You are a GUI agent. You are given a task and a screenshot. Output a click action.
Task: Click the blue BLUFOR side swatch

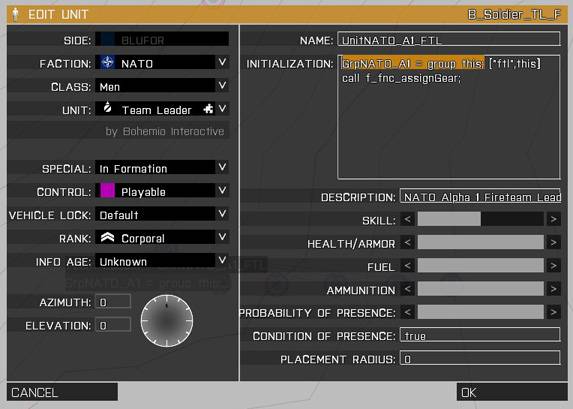point(107,39)
